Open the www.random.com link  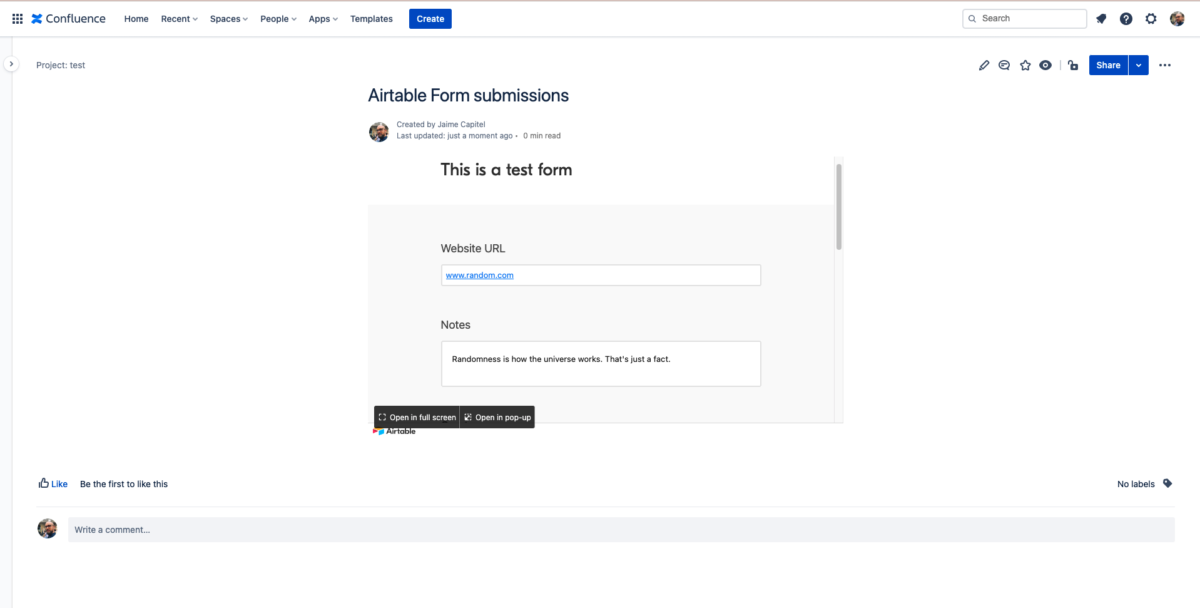point(480,275)
